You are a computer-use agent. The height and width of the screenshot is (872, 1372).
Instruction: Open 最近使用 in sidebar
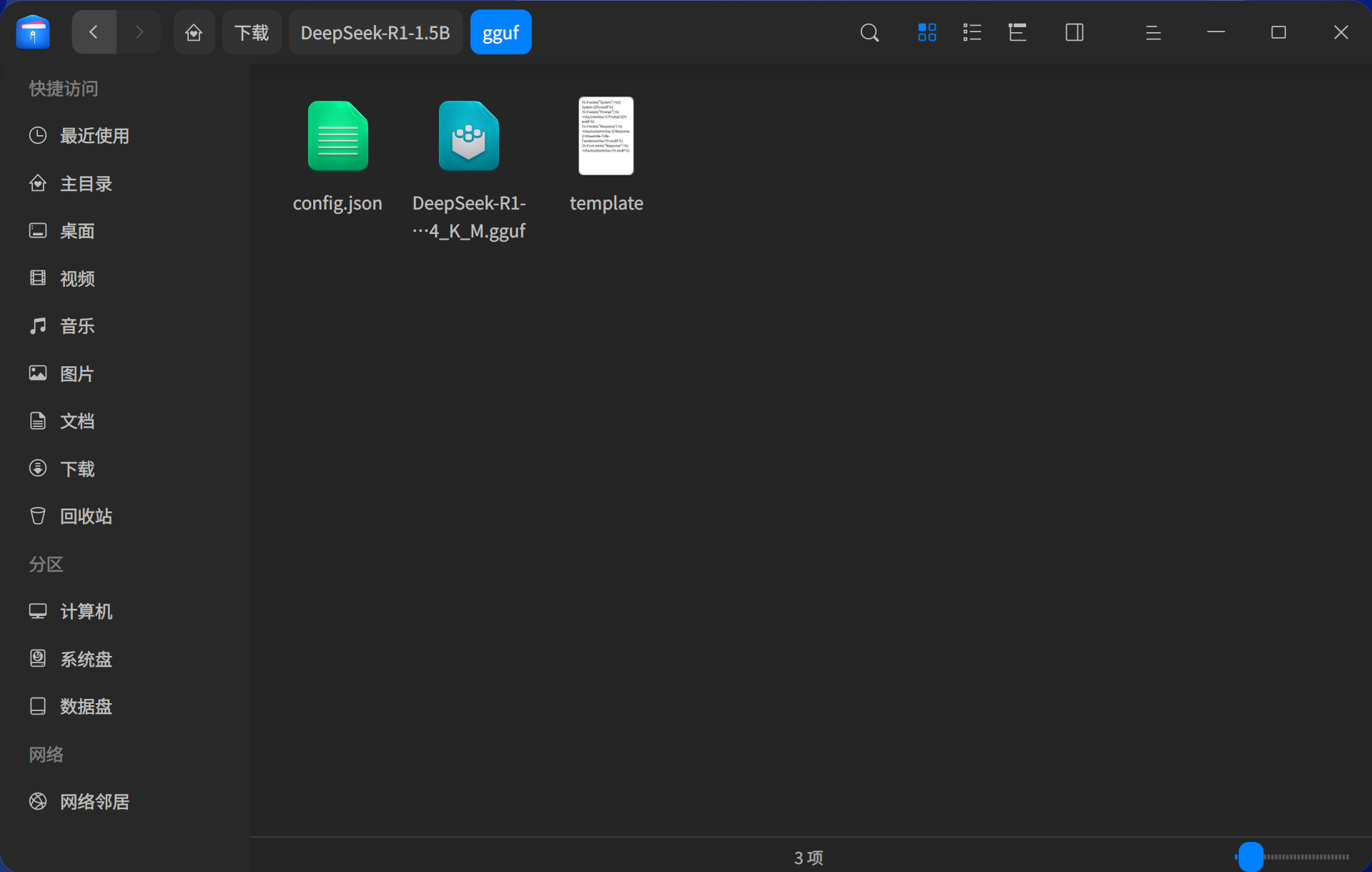[x=125, y=136]
